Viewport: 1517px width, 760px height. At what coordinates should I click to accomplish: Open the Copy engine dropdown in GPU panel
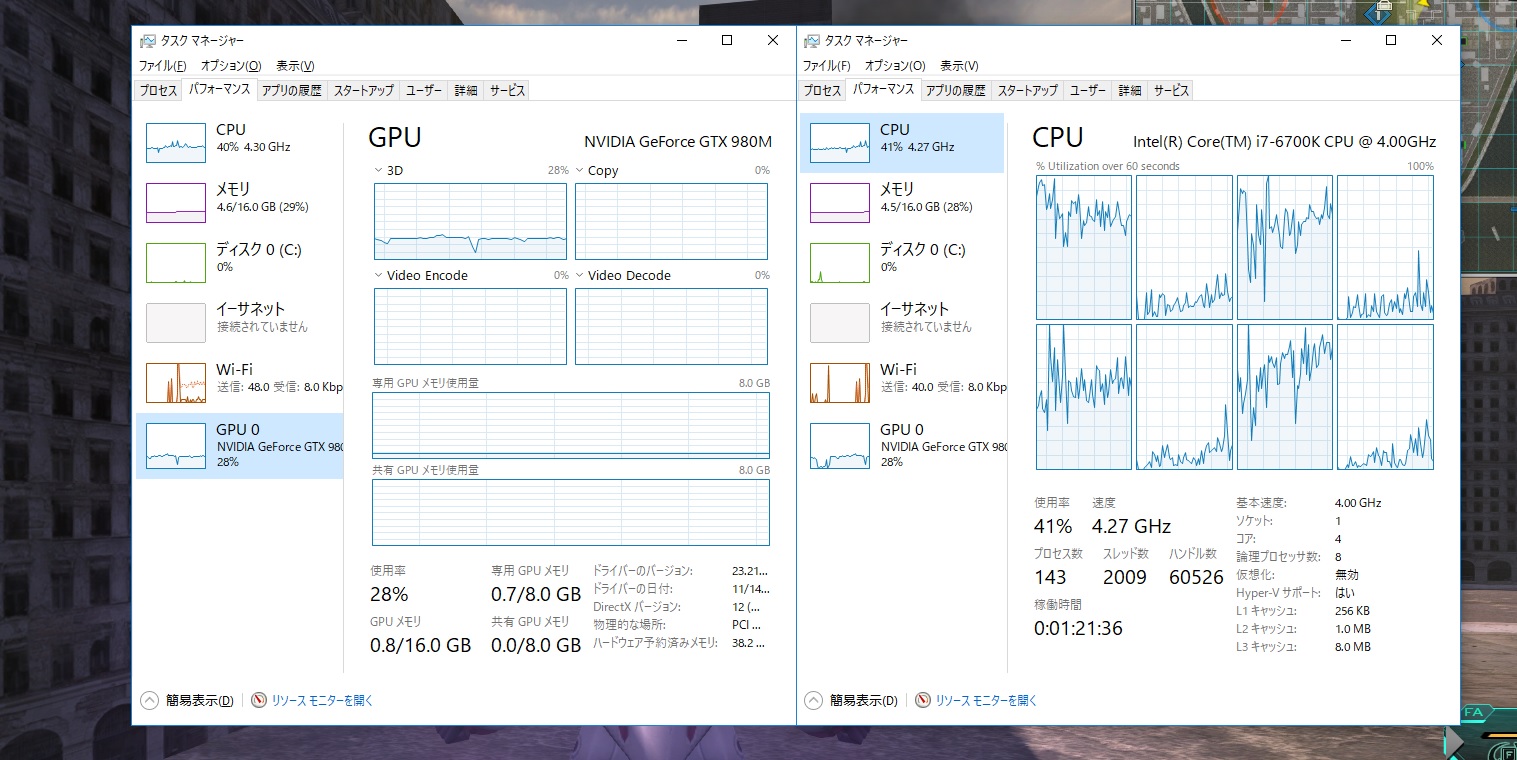coord(580,171)
